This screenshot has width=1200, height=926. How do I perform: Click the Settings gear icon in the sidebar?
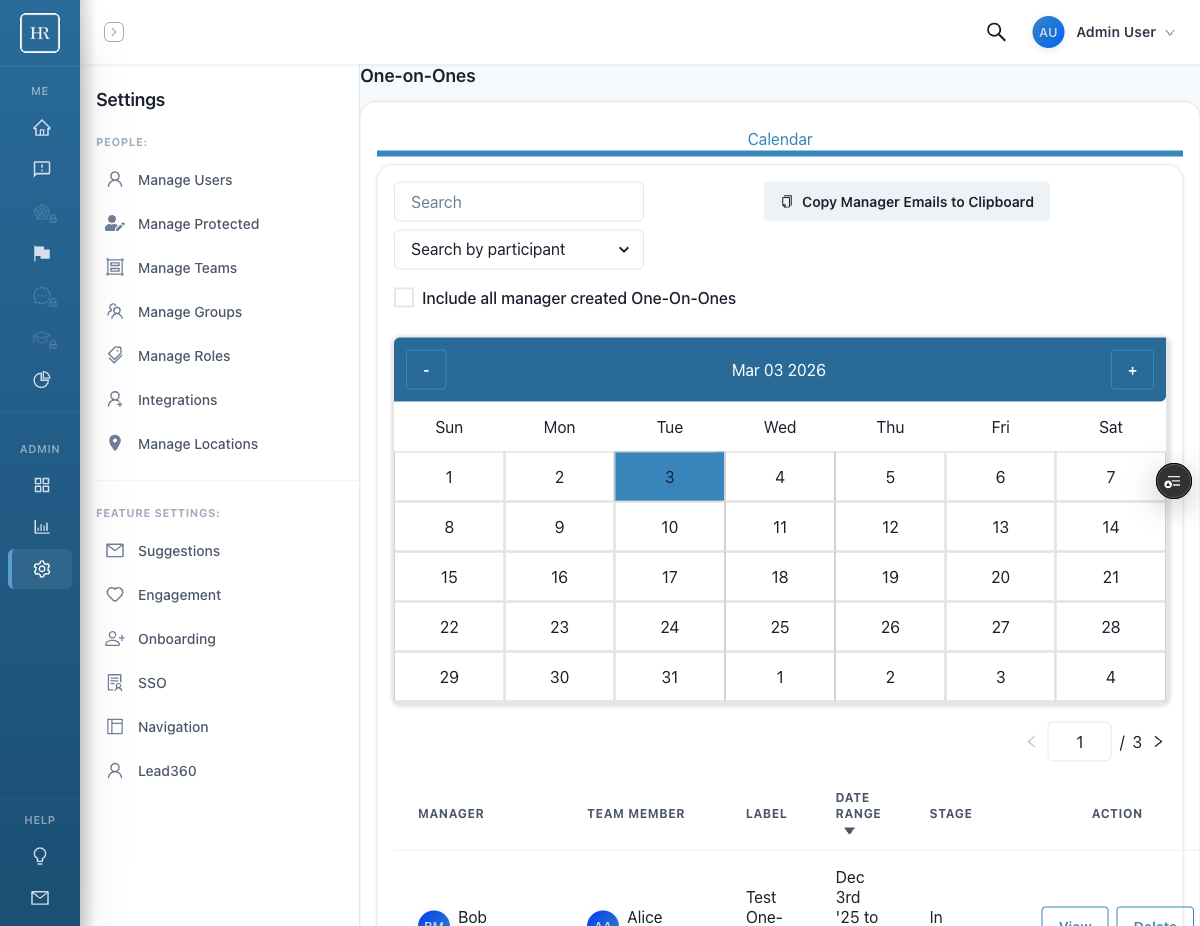(40, 568)
